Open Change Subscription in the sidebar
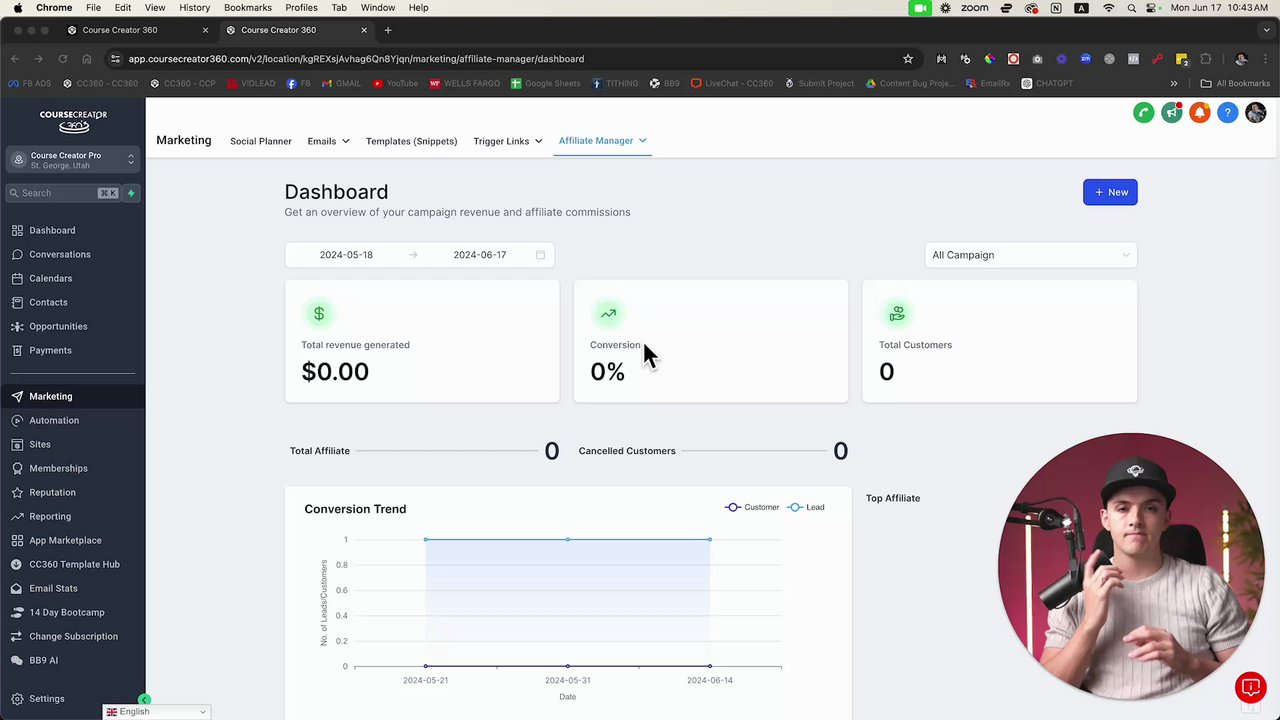Viewport: 1280px width, 720px height. point(73,636)
